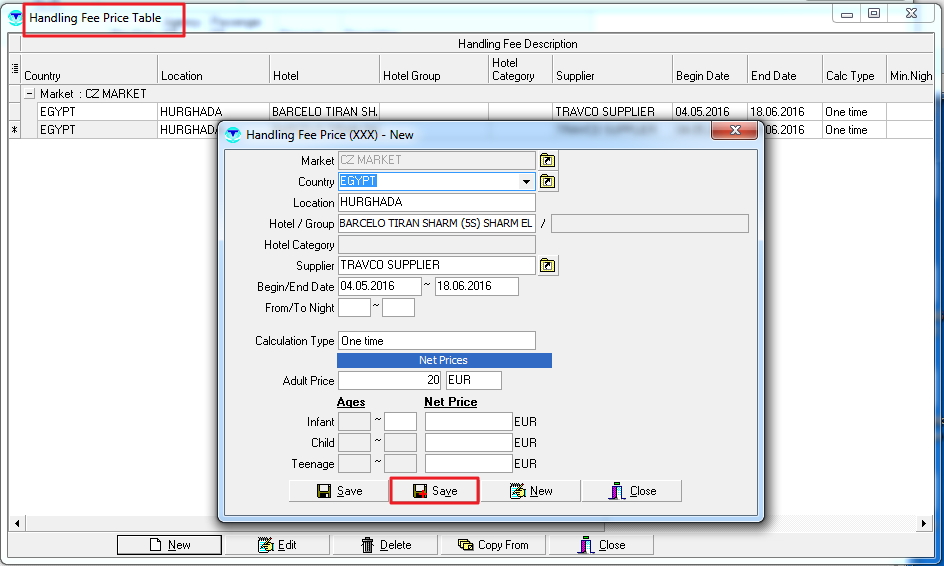
Task: Click the lookup icon beside Country
Action: [548, 181]
